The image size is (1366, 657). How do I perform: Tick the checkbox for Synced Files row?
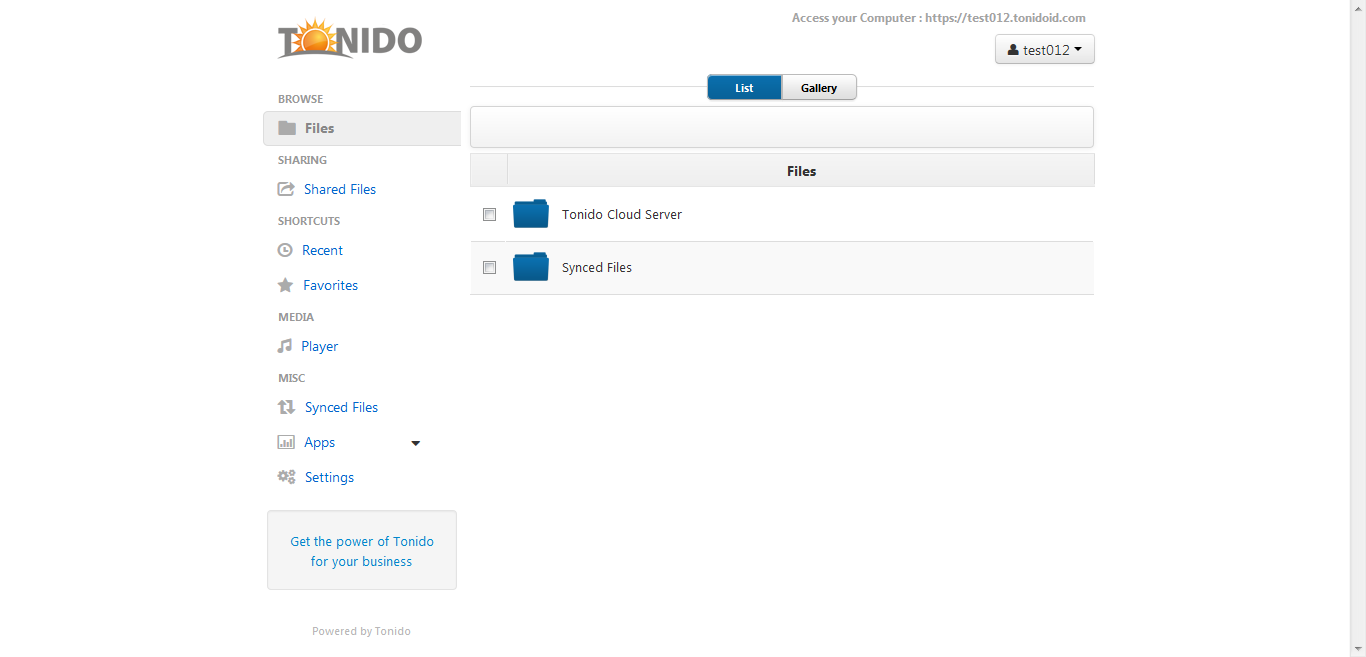coord(489,267)
